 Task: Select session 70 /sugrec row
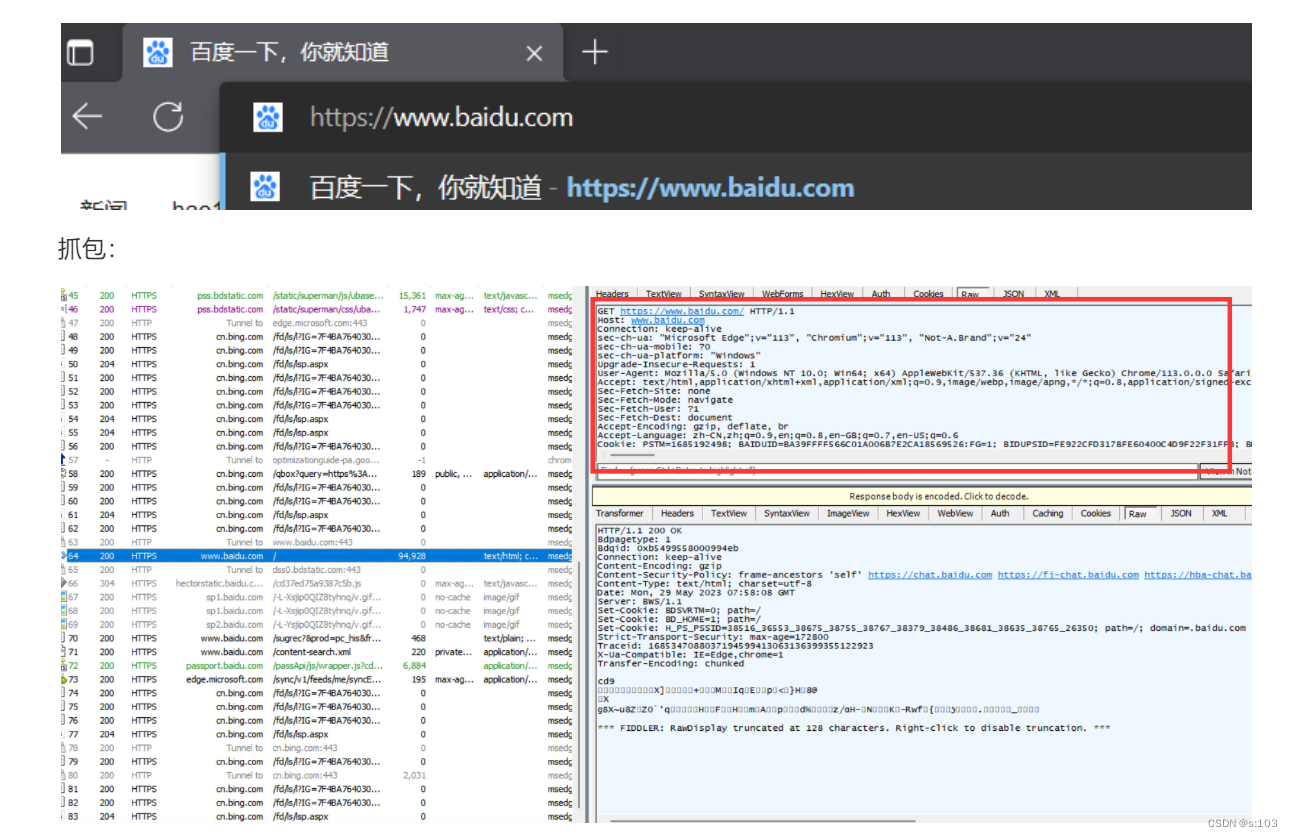[x=316, y=638]
